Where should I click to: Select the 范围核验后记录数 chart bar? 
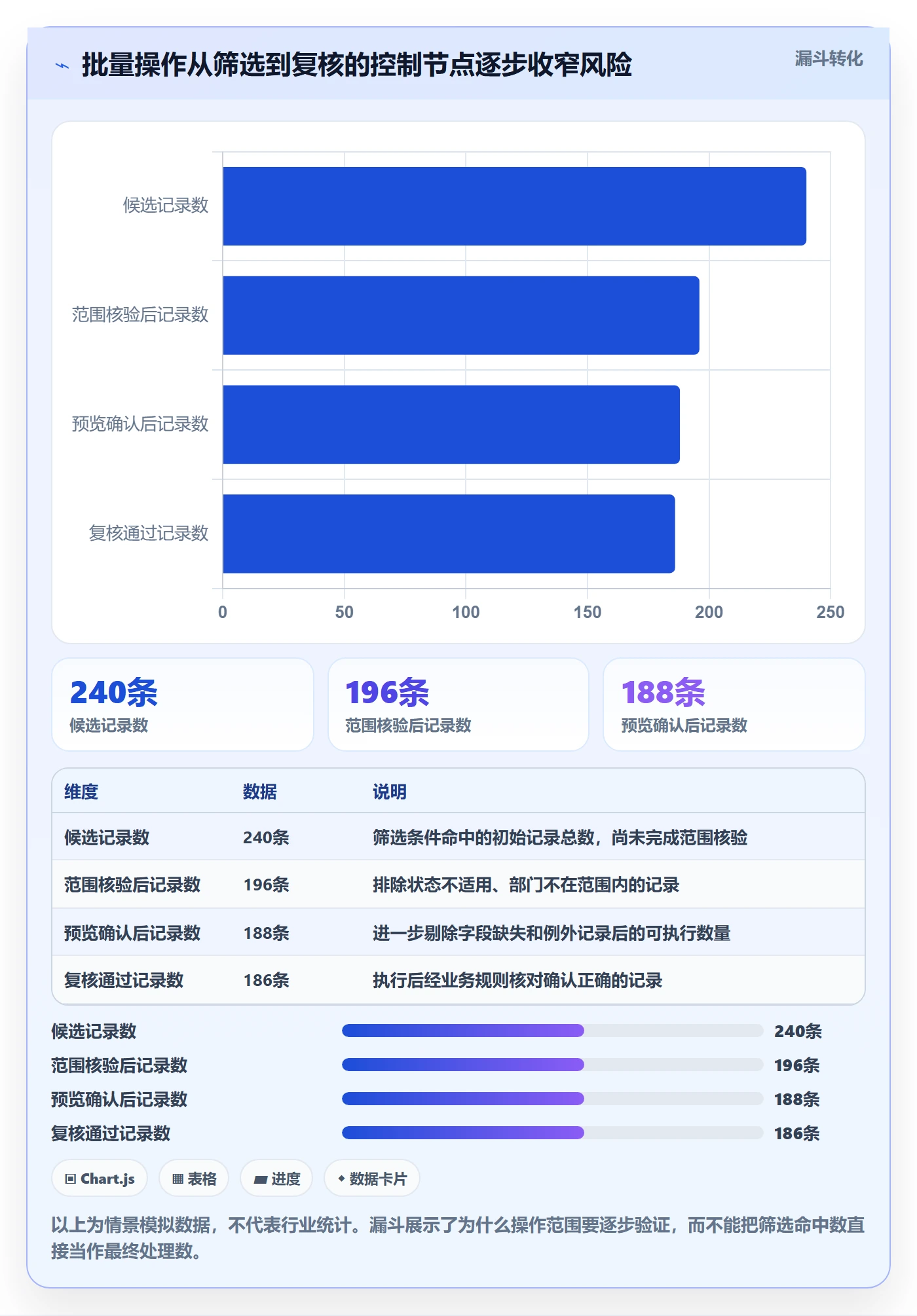point(461,316)
